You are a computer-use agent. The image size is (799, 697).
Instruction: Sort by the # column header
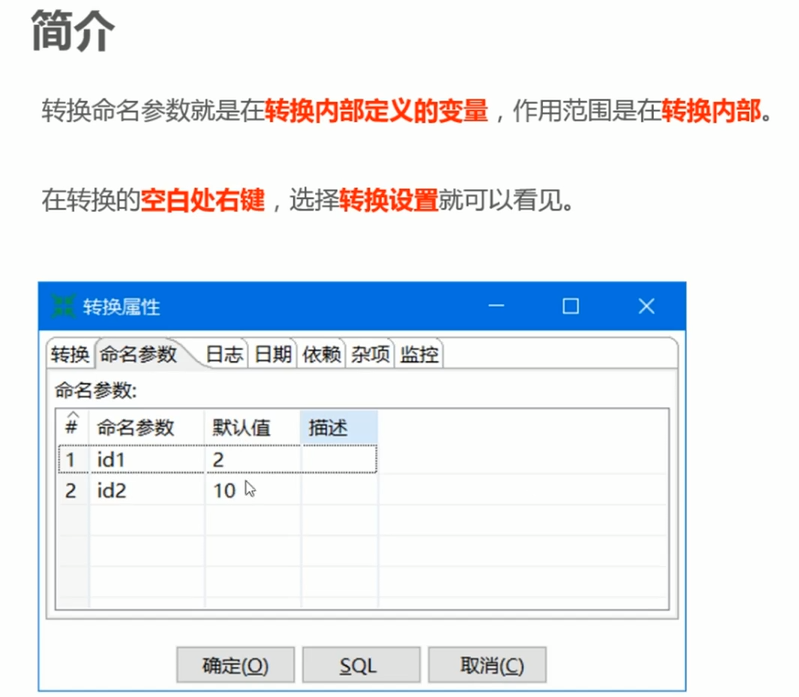click(72, 427)
